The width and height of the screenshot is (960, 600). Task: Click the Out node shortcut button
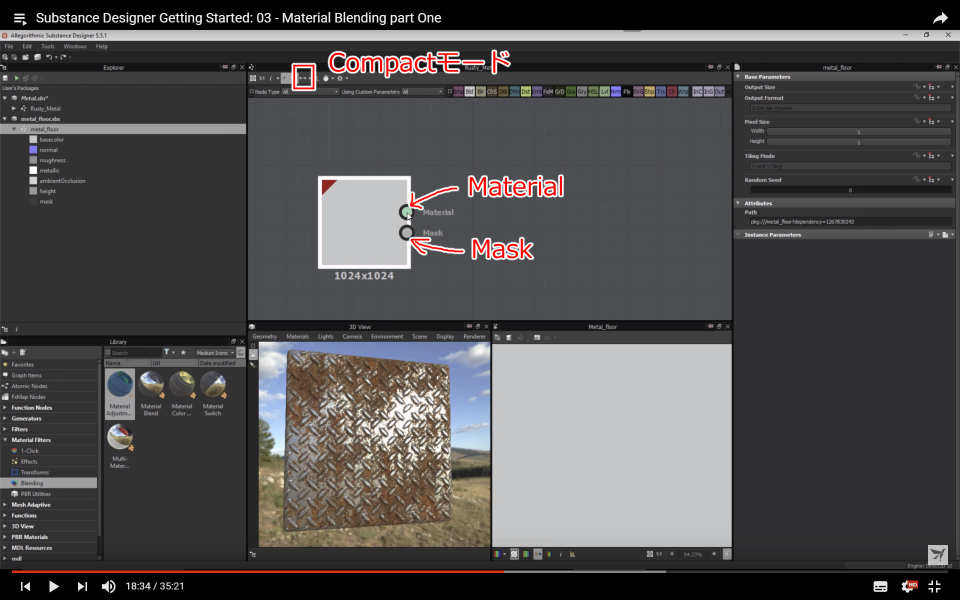pyautogui.click(x=719, y=92)
